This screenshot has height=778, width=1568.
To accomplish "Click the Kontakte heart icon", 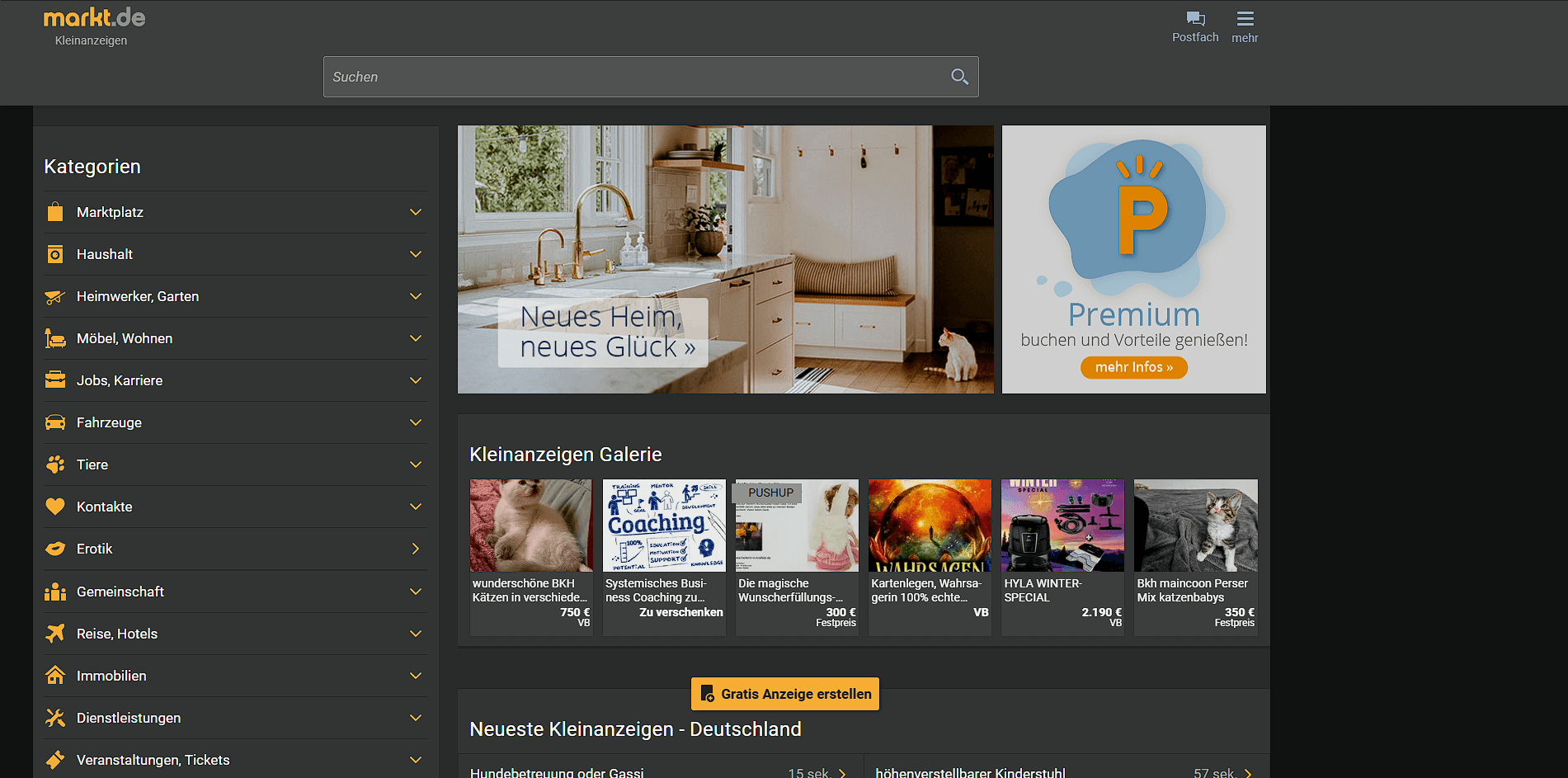I will pos(55,507).
